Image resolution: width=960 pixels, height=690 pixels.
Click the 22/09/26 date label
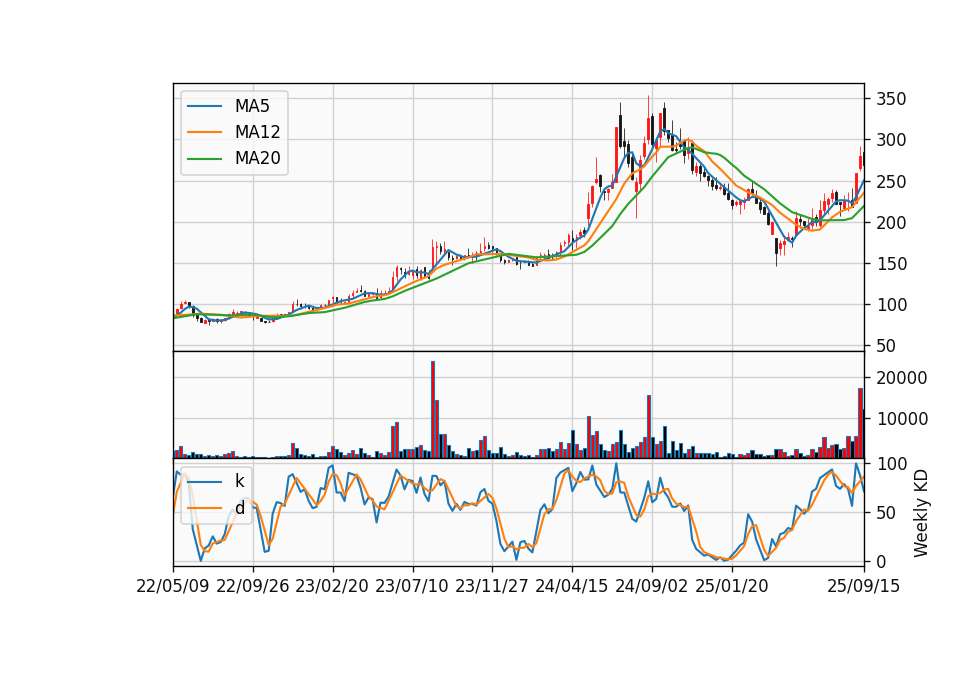[253, 586]
